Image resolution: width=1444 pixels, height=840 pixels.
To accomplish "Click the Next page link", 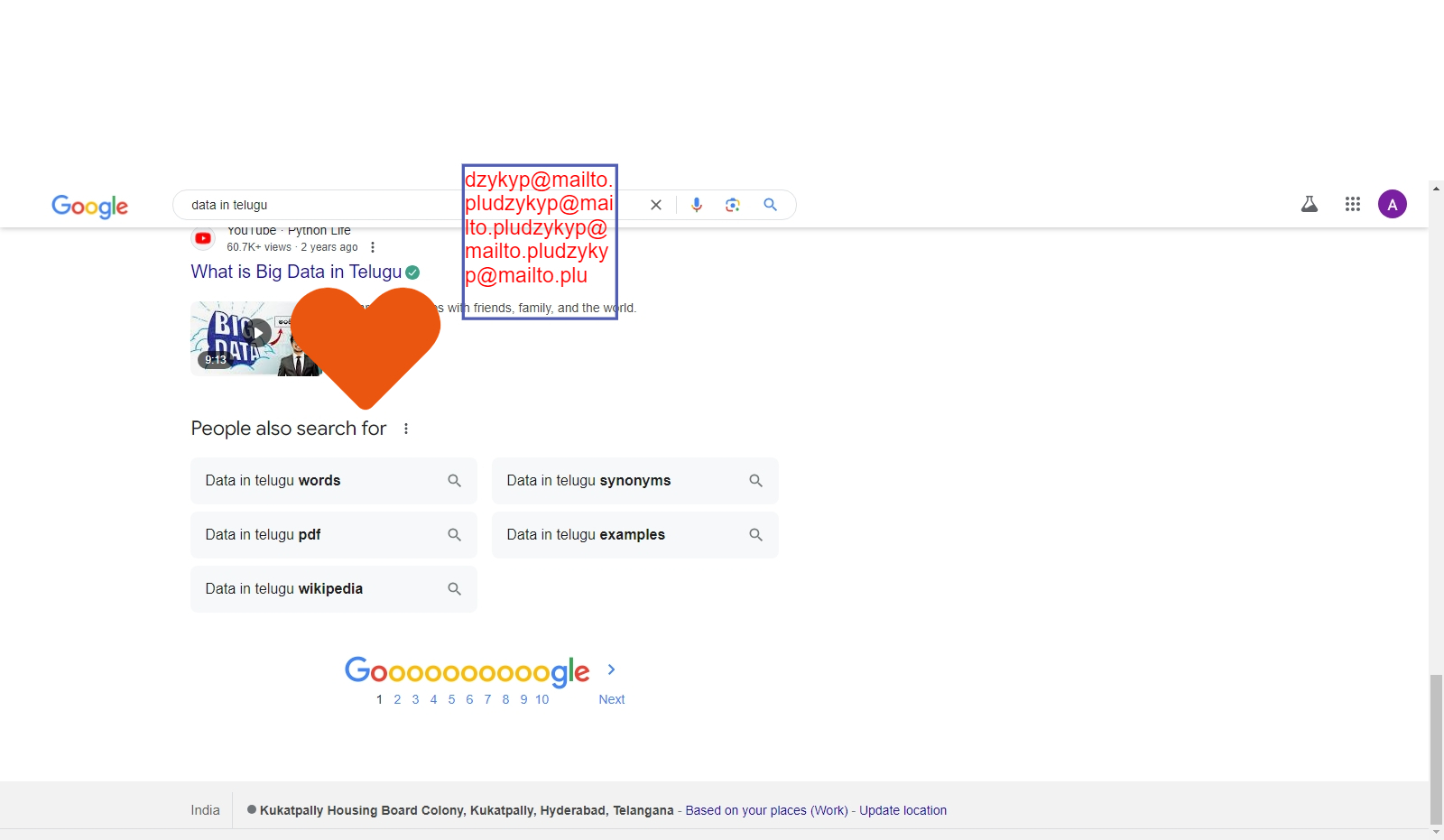I will pyautogui.click(x=612, y=699).
